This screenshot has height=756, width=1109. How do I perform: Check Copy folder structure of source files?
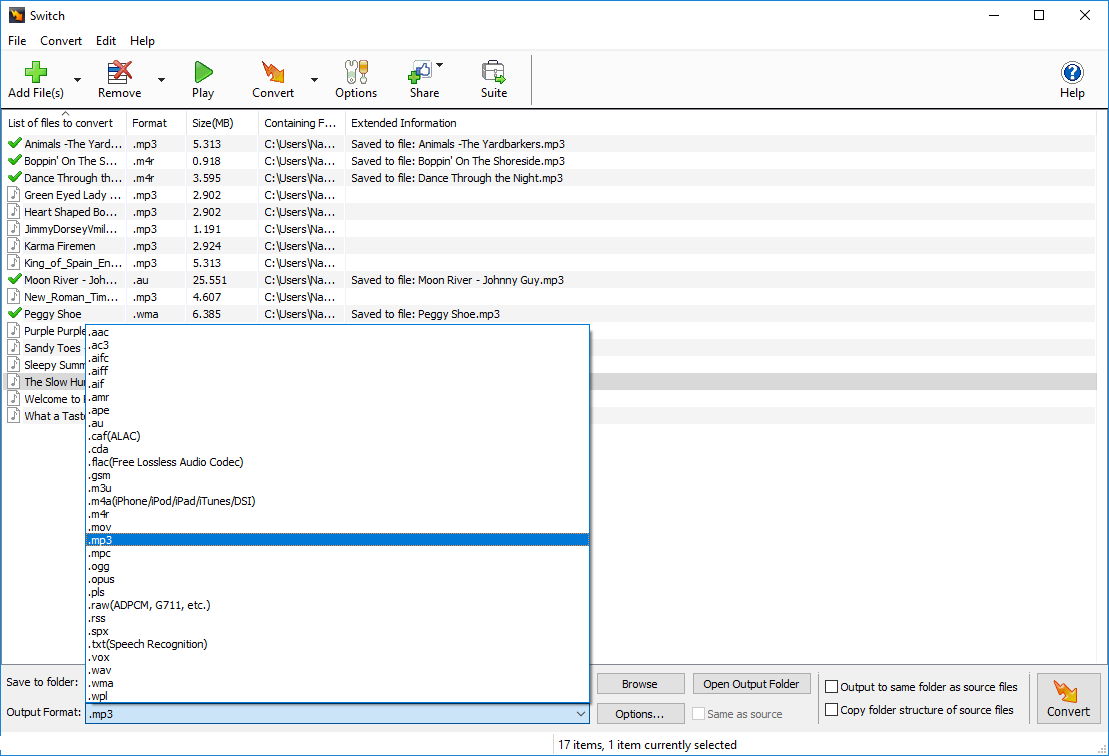[x=831, y=708]
